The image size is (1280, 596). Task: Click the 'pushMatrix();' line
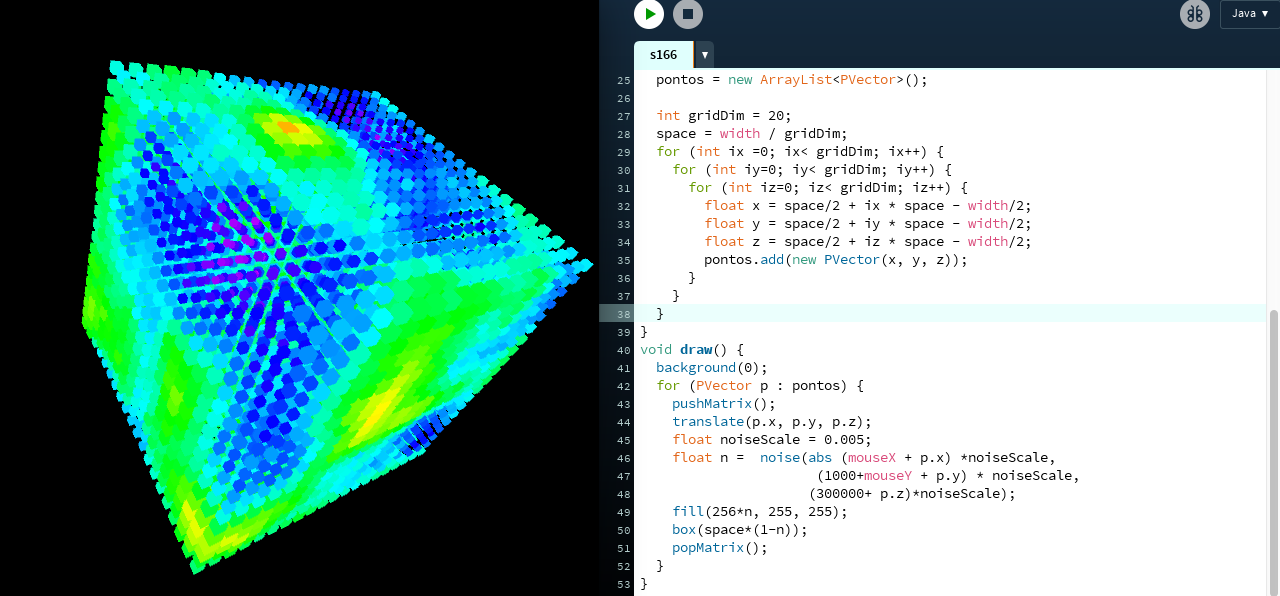(724, 404)
